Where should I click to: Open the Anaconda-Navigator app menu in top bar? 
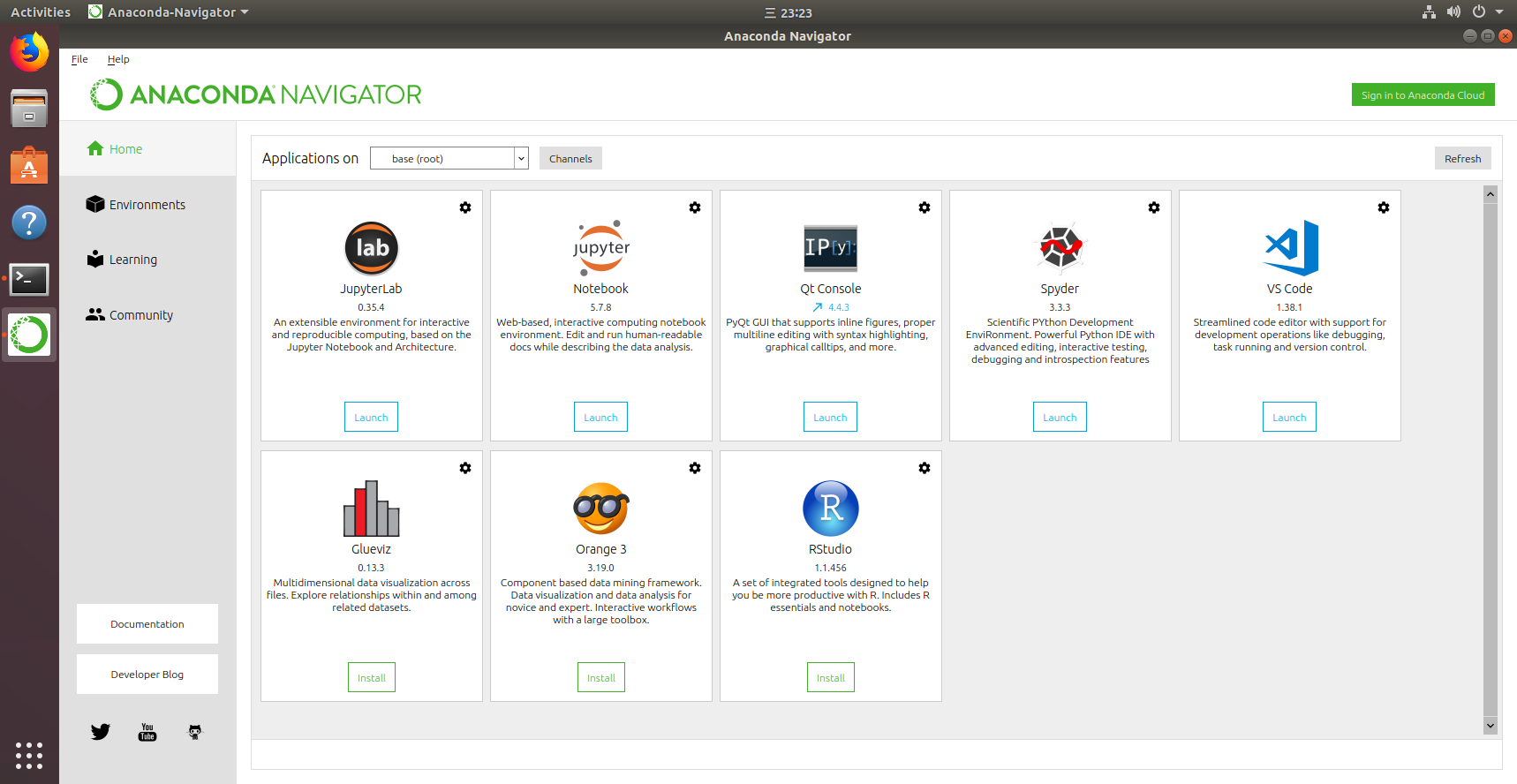coord(170,12)
